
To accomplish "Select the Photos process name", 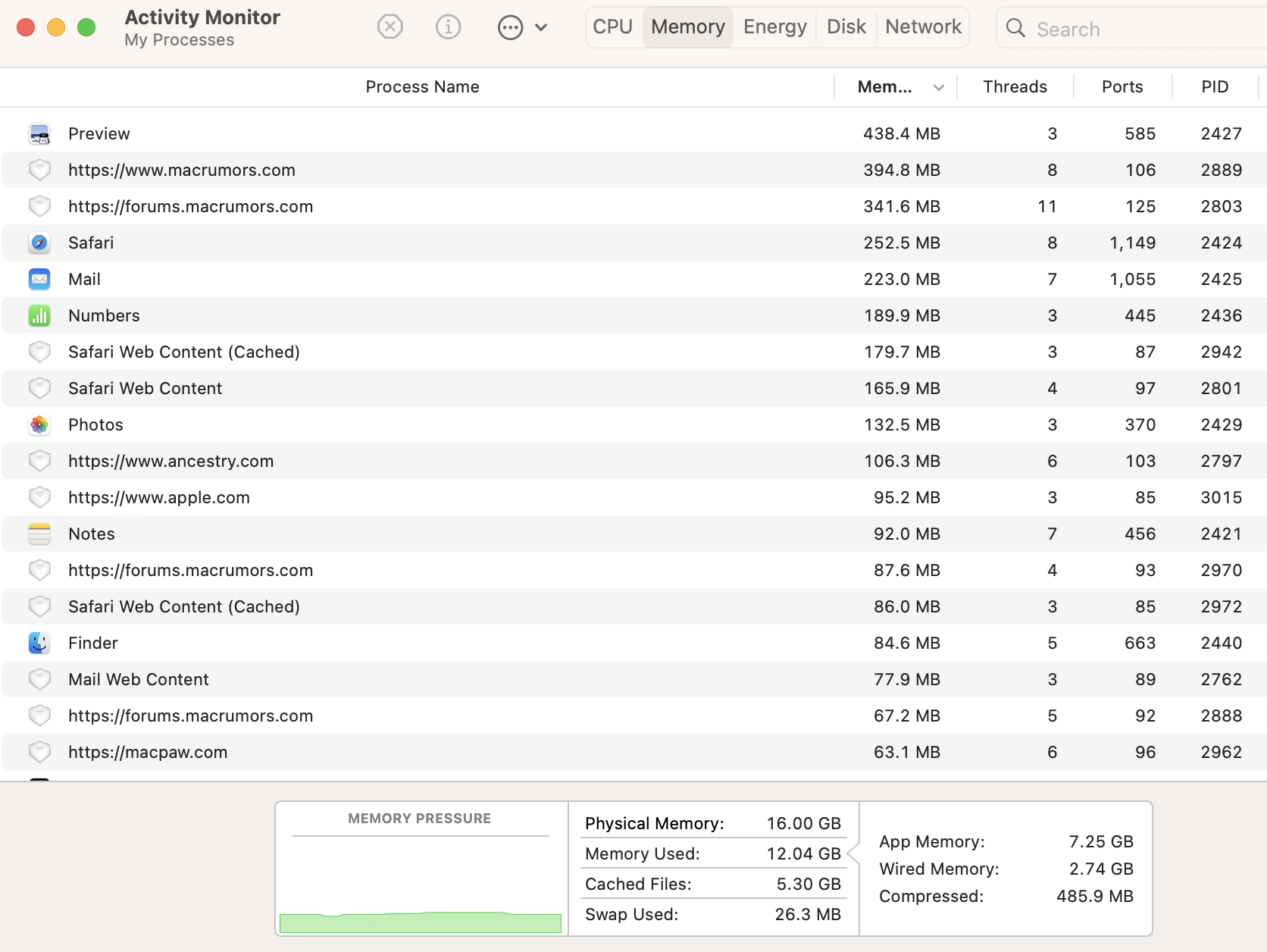I will pyautogui.click(x=95, y=424).
